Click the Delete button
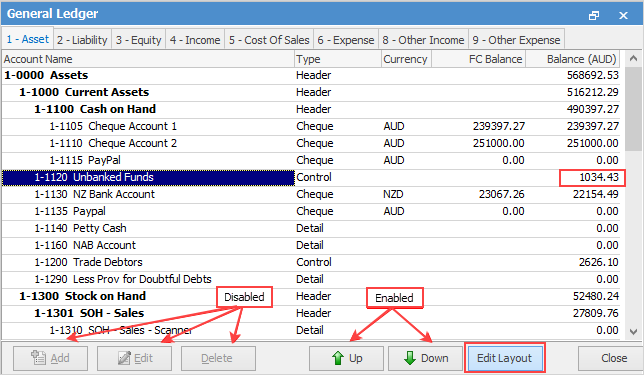644x375 pixels. 218,358
